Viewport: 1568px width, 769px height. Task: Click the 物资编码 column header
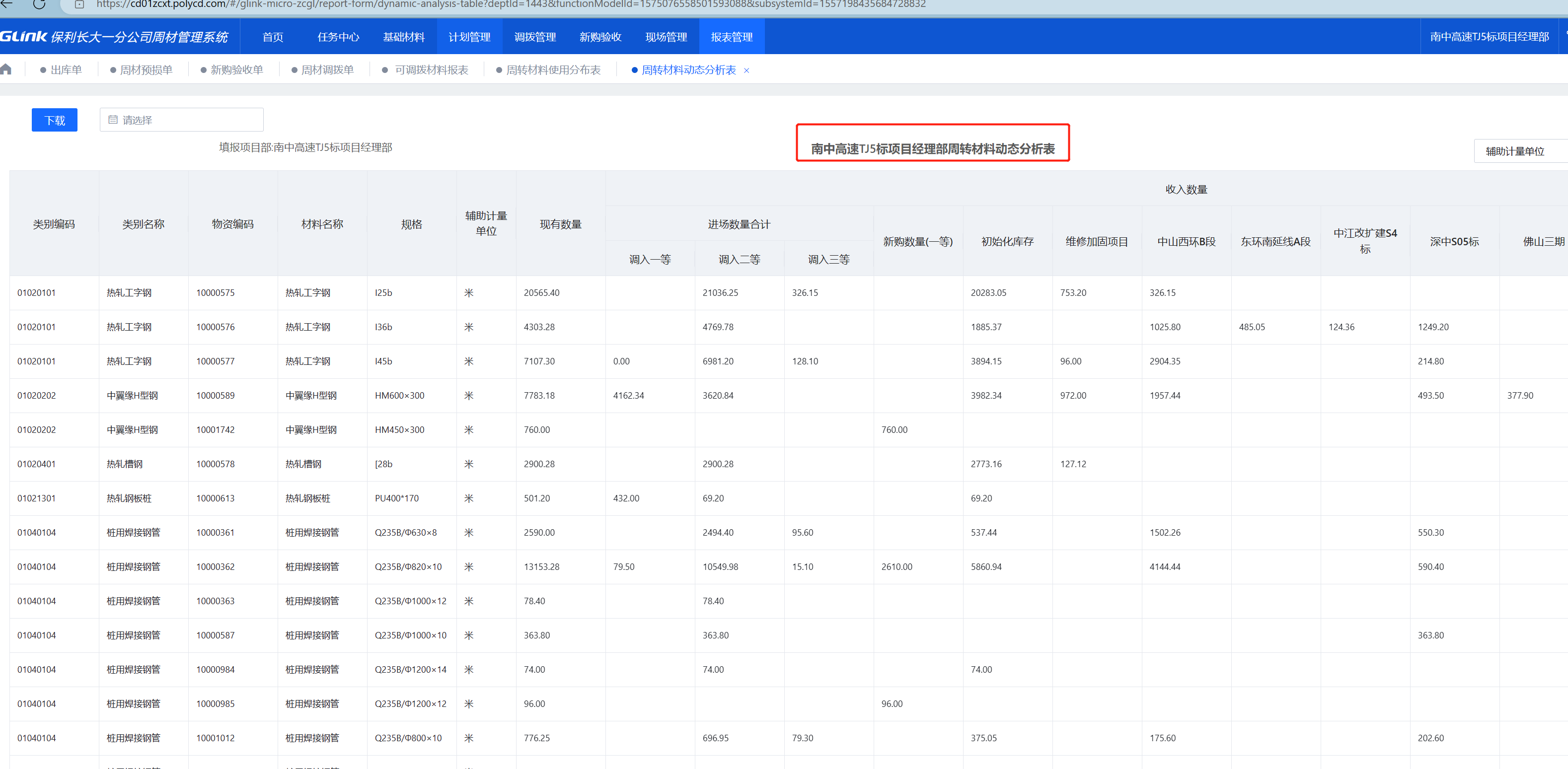(233, 224)
